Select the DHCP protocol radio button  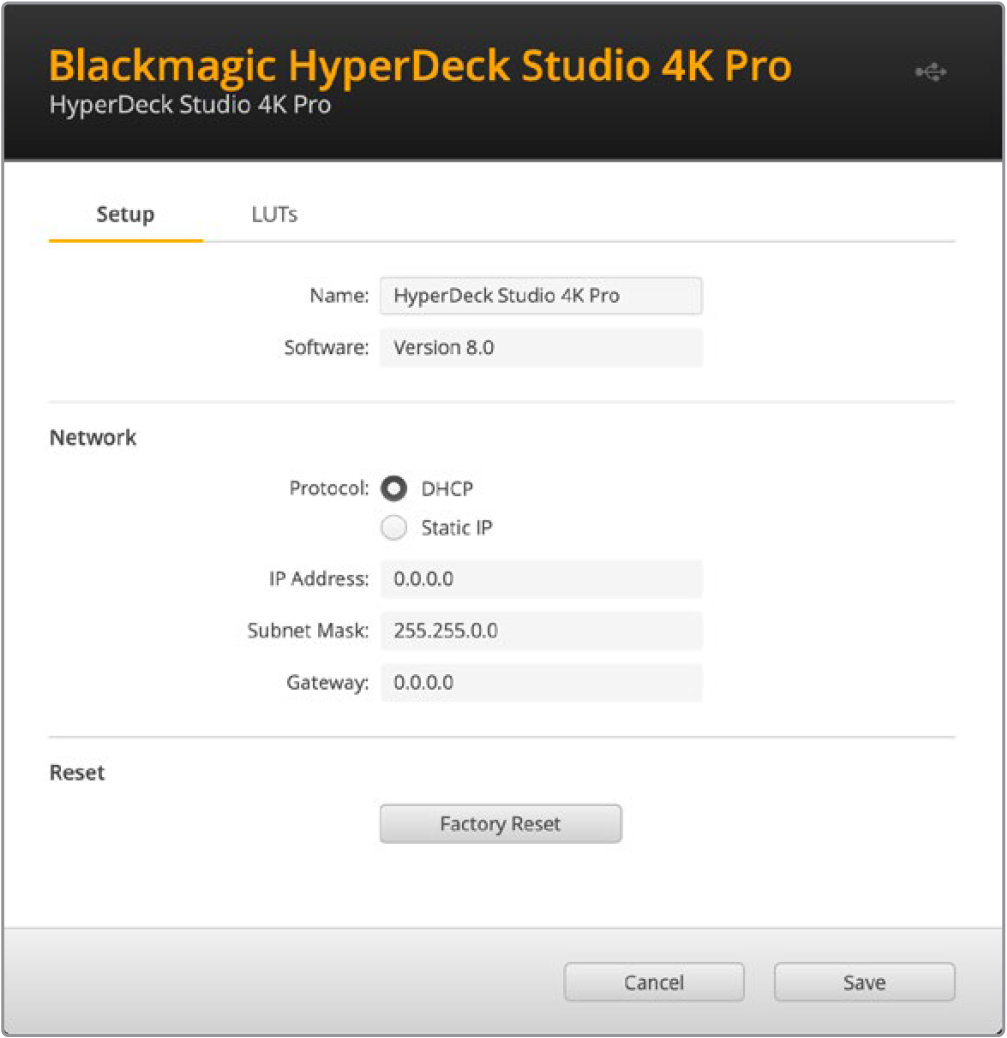[395, 489]
